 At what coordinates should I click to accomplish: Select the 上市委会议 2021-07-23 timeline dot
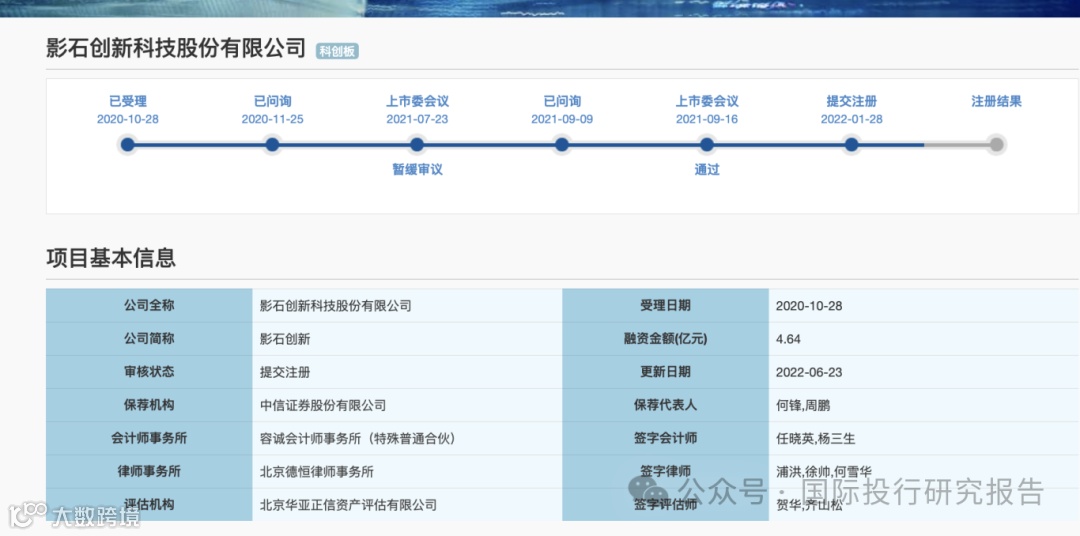[x=417, y=145]
